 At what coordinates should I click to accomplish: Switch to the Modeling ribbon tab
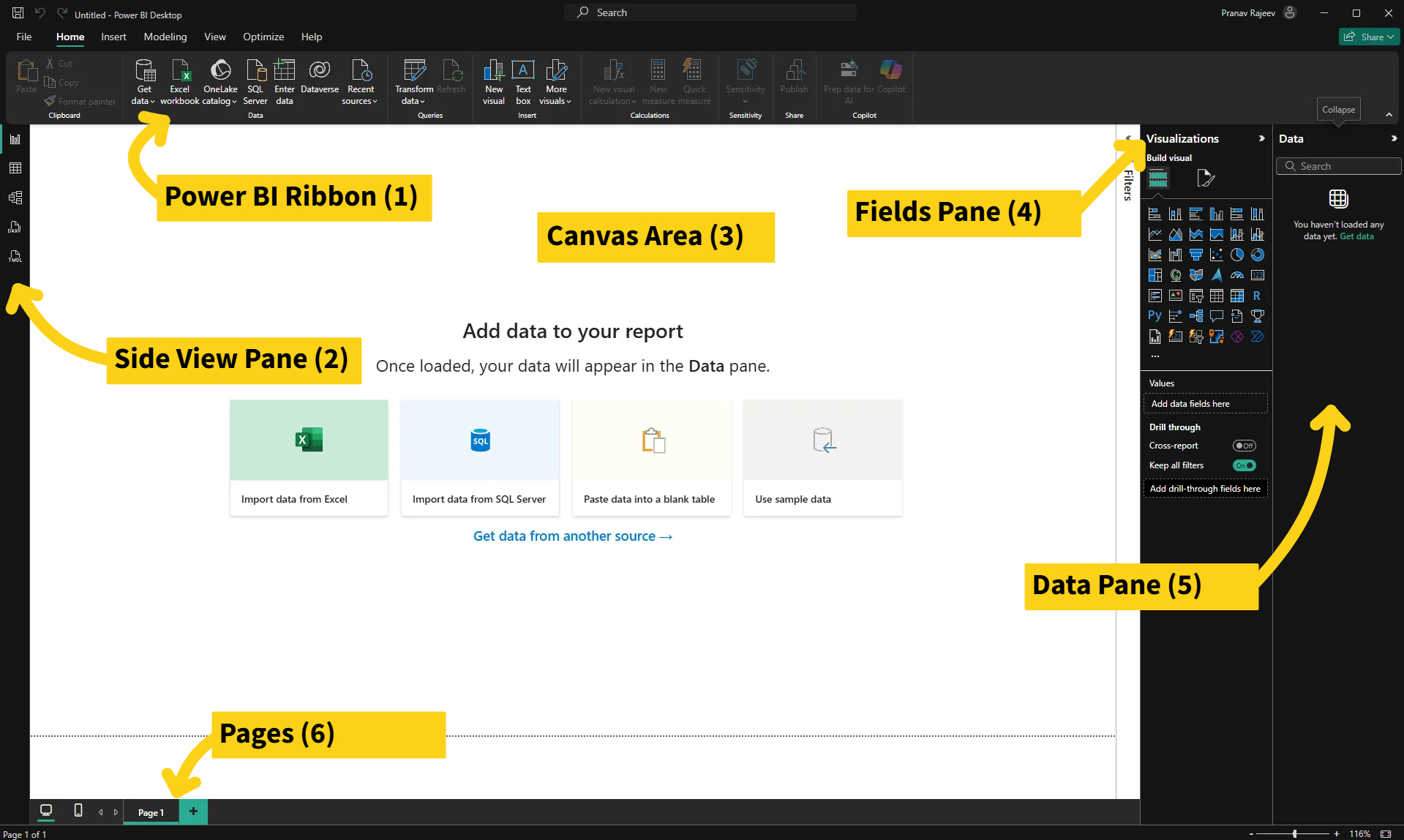165,37
